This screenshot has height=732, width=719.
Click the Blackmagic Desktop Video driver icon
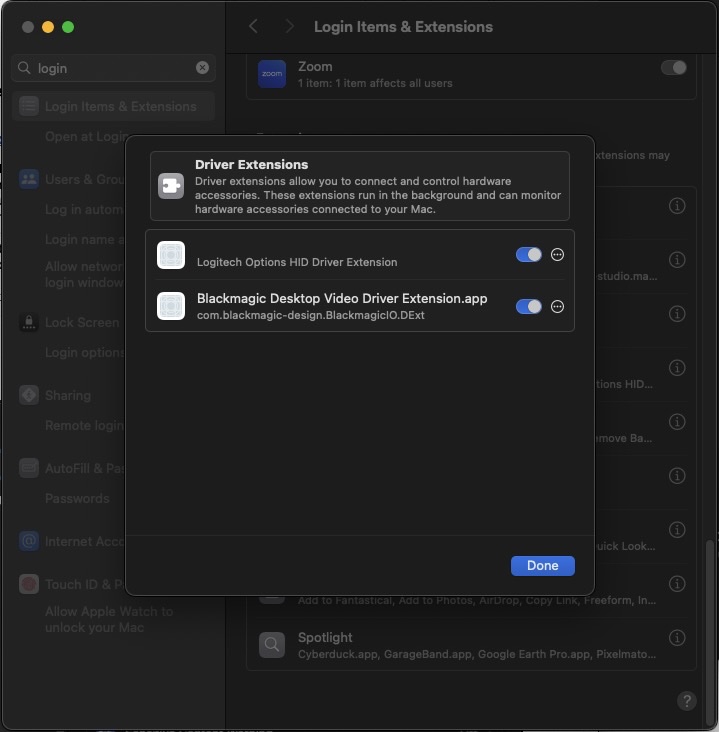171,306
